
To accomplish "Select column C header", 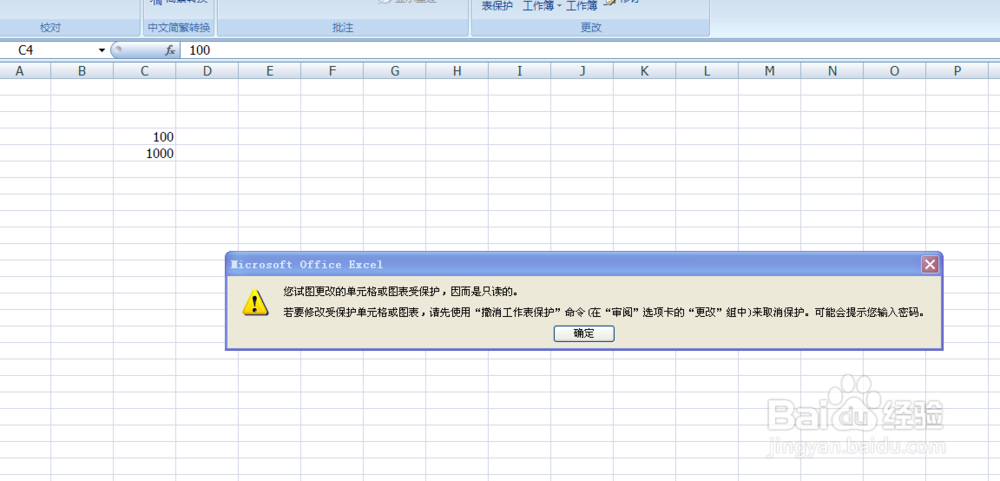I will [145, 71].
